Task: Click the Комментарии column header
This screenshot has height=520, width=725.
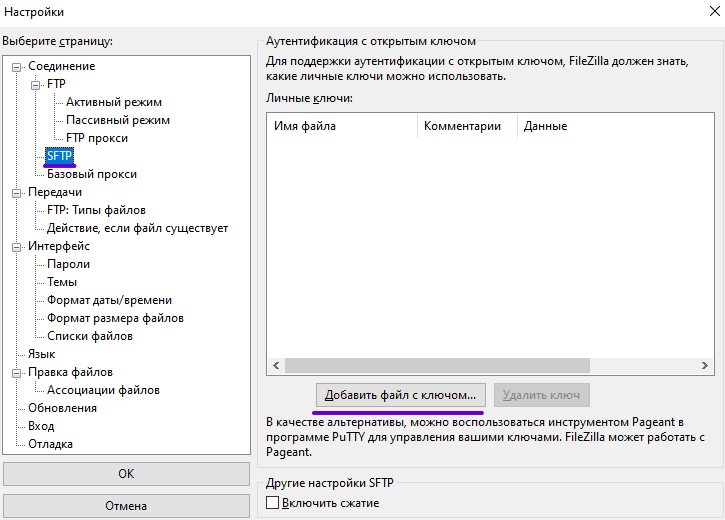Action: pos(462,126)
